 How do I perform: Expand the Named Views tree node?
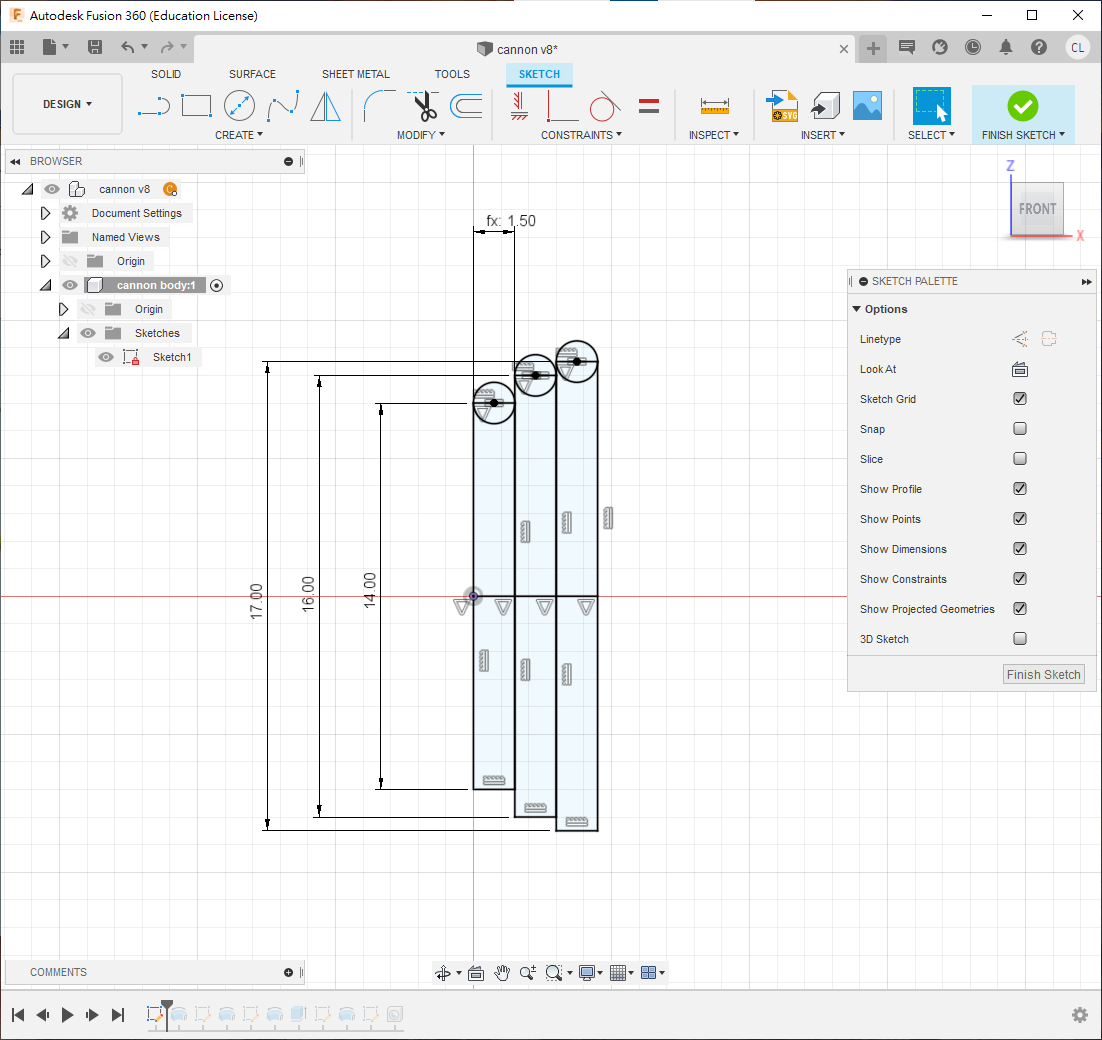(x=45, y=237)
